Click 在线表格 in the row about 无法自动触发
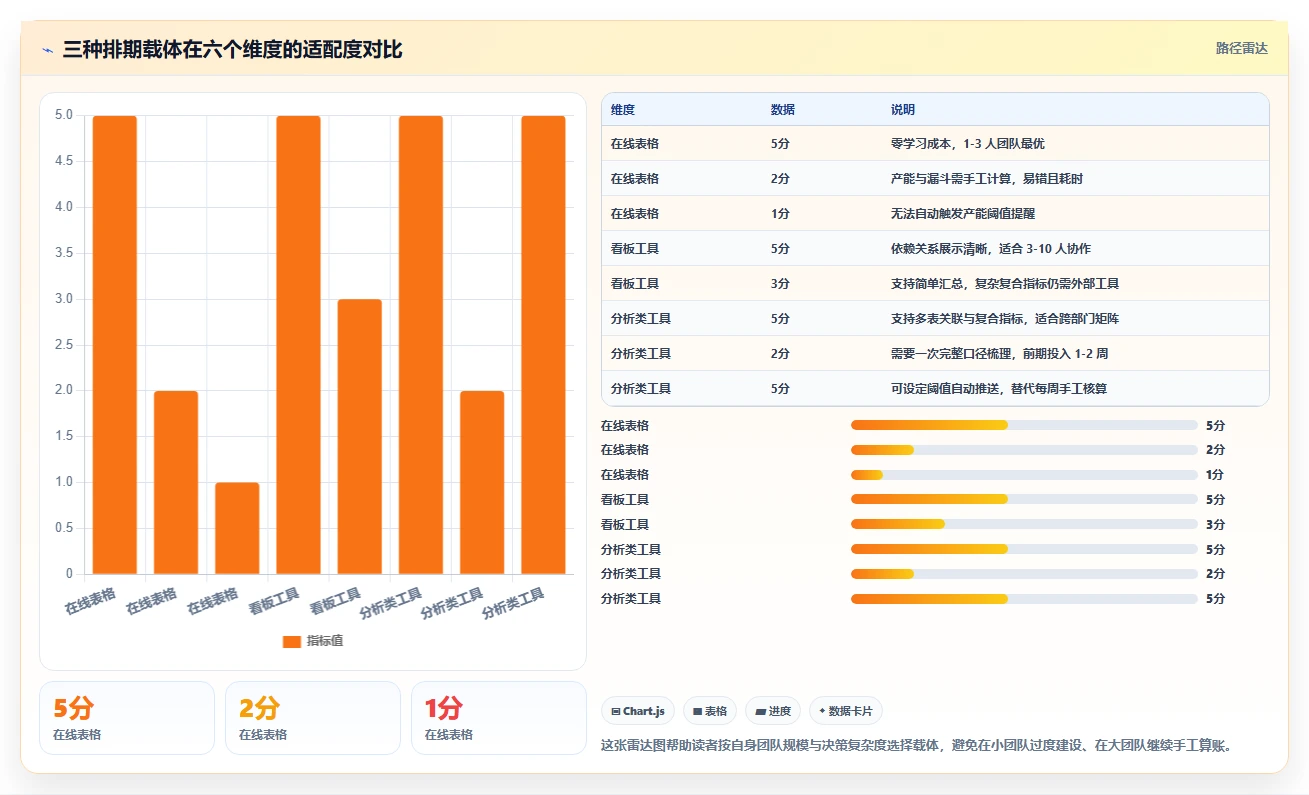The height and width of the screenshot is (795, 1309). pos(635,214)
